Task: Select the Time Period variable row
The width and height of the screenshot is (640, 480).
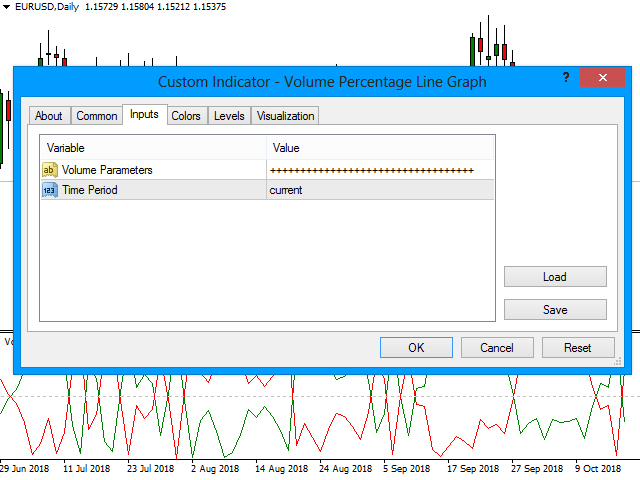Action: click(267, 190)
